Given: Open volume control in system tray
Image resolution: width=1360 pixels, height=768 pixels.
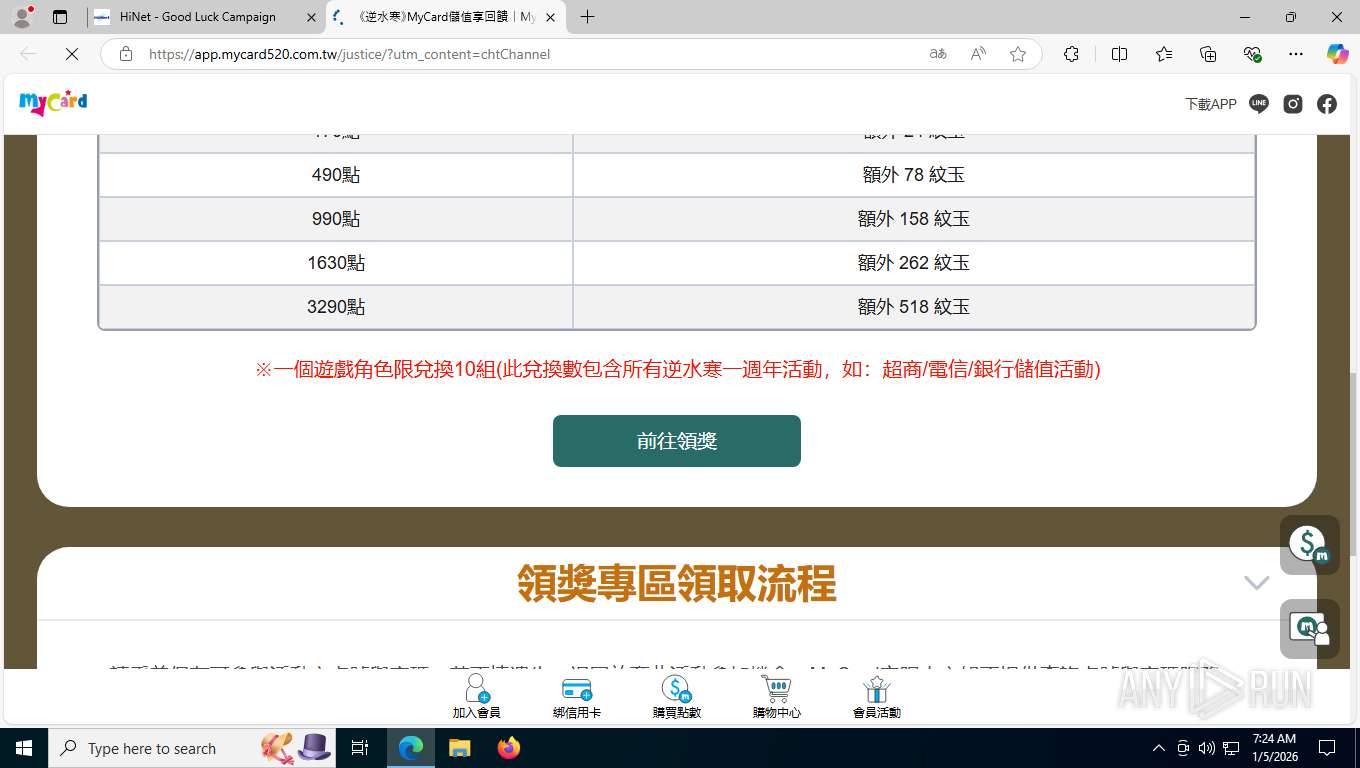Looking at the screenshot, I should (1207, 748).
